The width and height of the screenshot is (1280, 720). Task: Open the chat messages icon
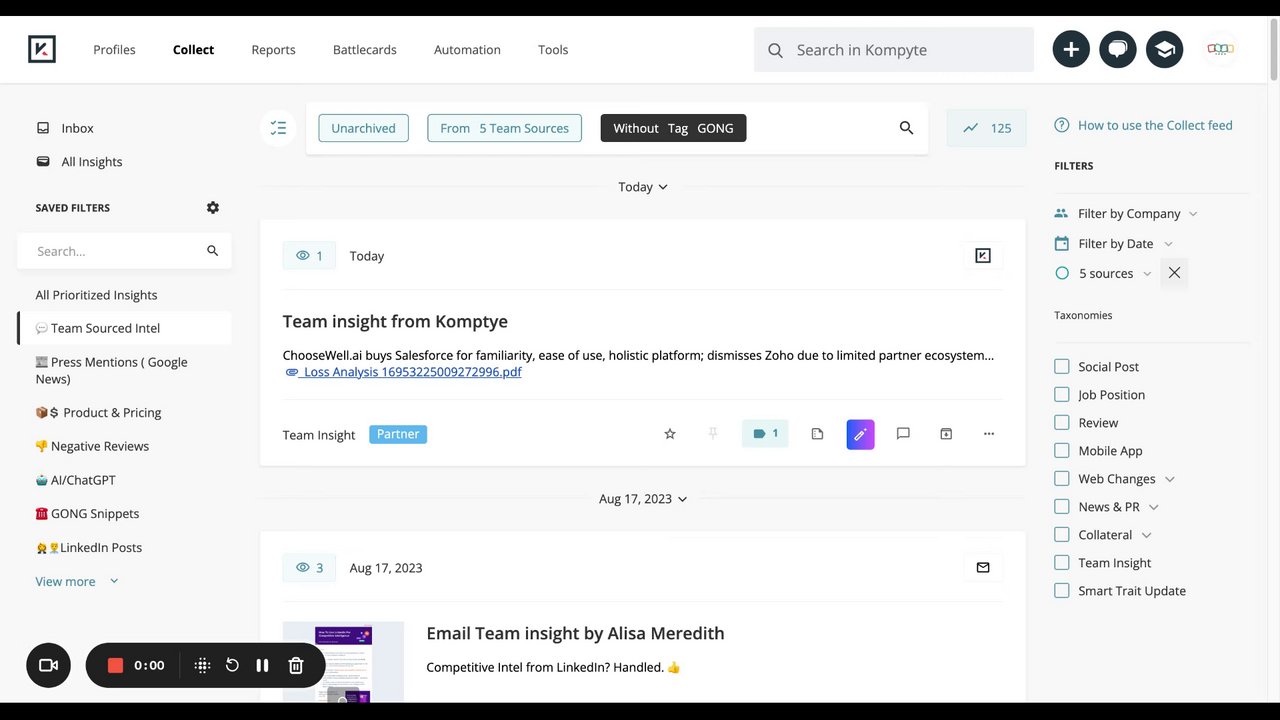(x=1118, y=49)
